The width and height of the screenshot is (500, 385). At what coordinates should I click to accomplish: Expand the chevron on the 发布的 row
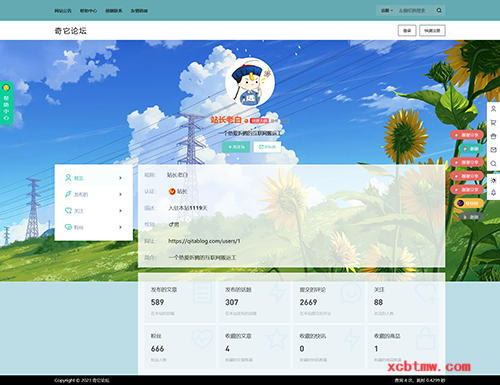[120, 194]
